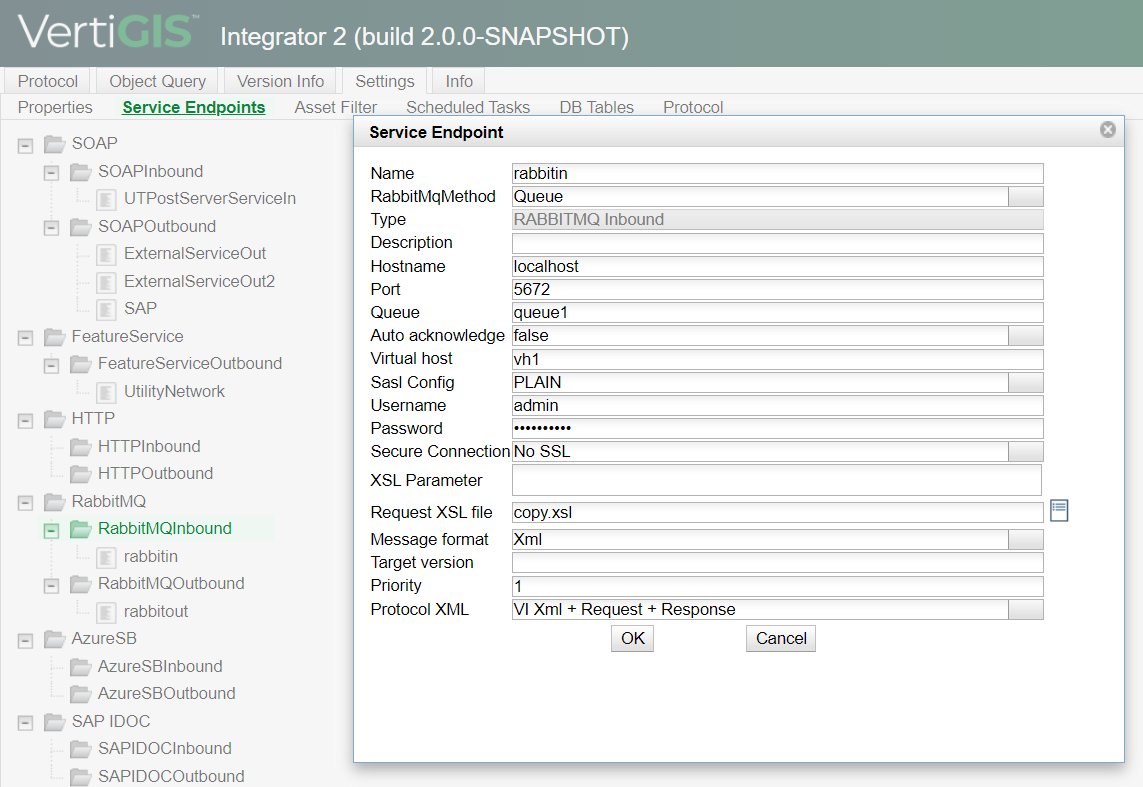Open the Scheduled Tasks sub-tab
This screenshot has width=1143, height=787.
468,107
